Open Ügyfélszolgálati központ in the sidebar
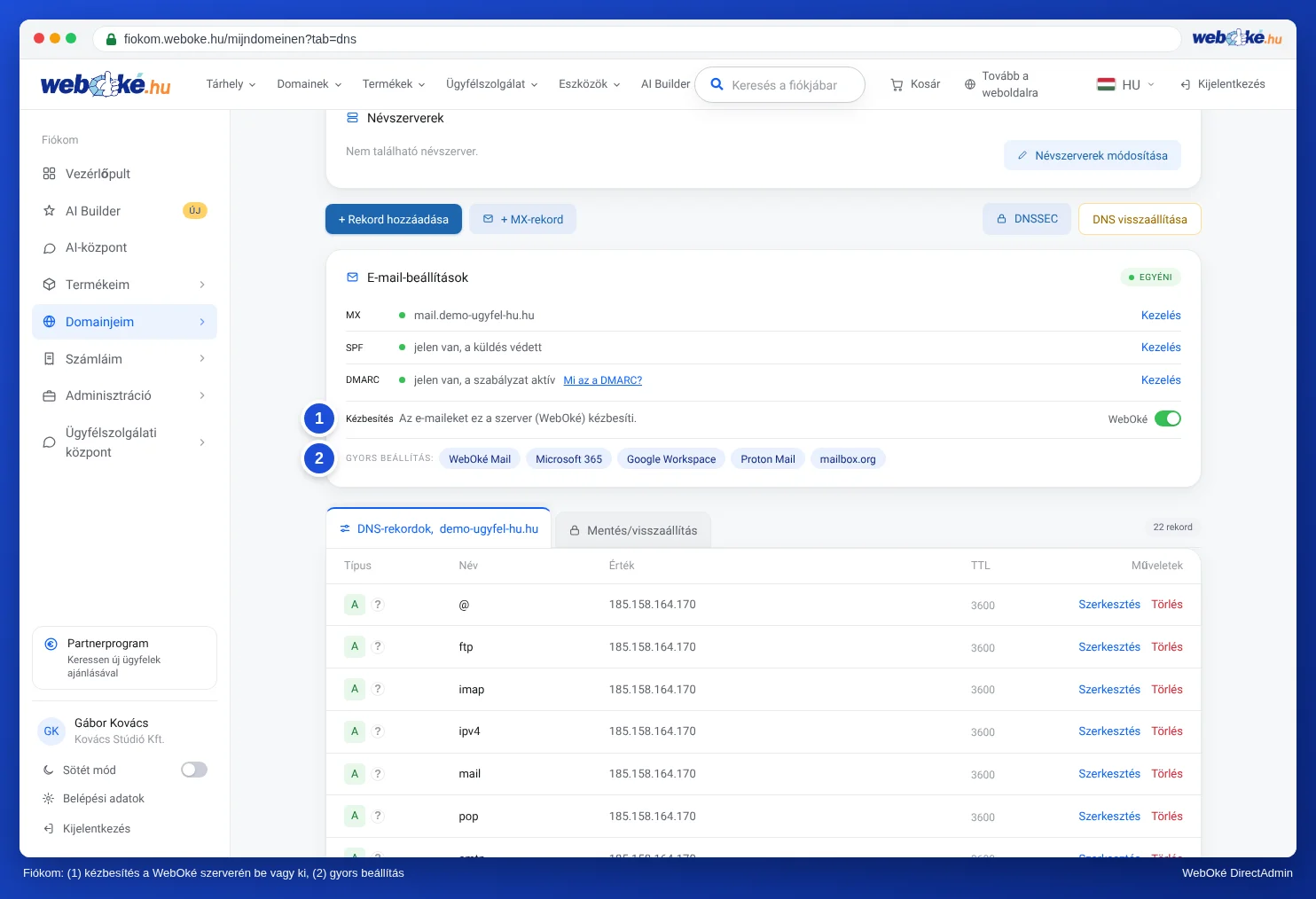Screen dimensions: 1316x899 click(124, 442)
